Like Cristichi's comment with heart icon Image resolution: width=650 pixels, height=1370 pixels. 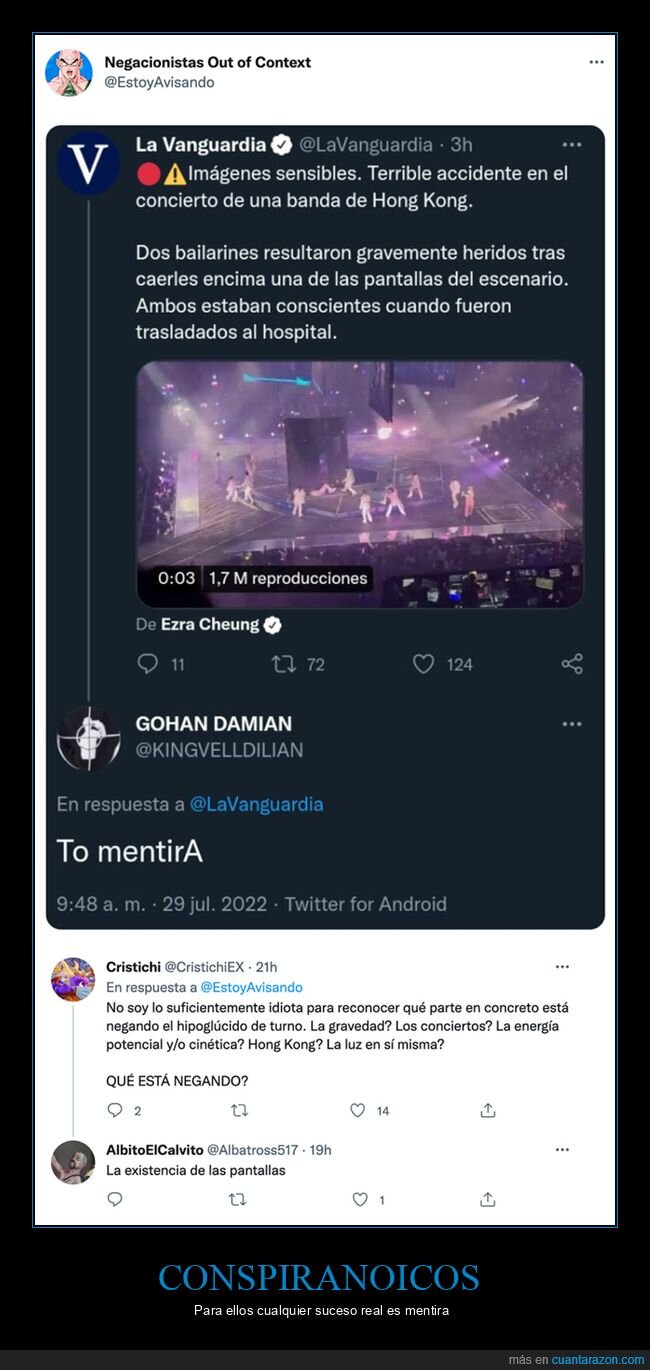358,1110
